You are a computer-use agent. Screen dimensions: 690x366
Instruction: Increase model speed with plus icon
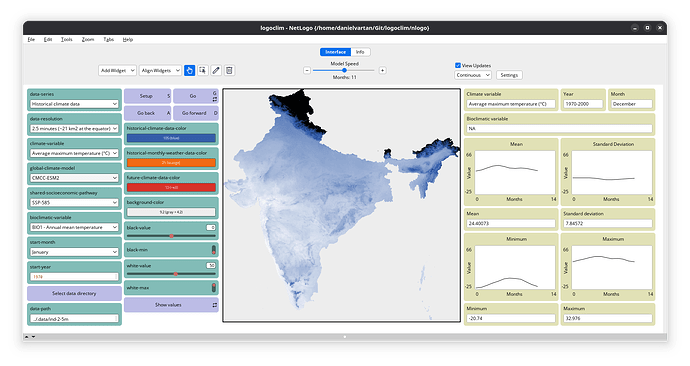382,70
